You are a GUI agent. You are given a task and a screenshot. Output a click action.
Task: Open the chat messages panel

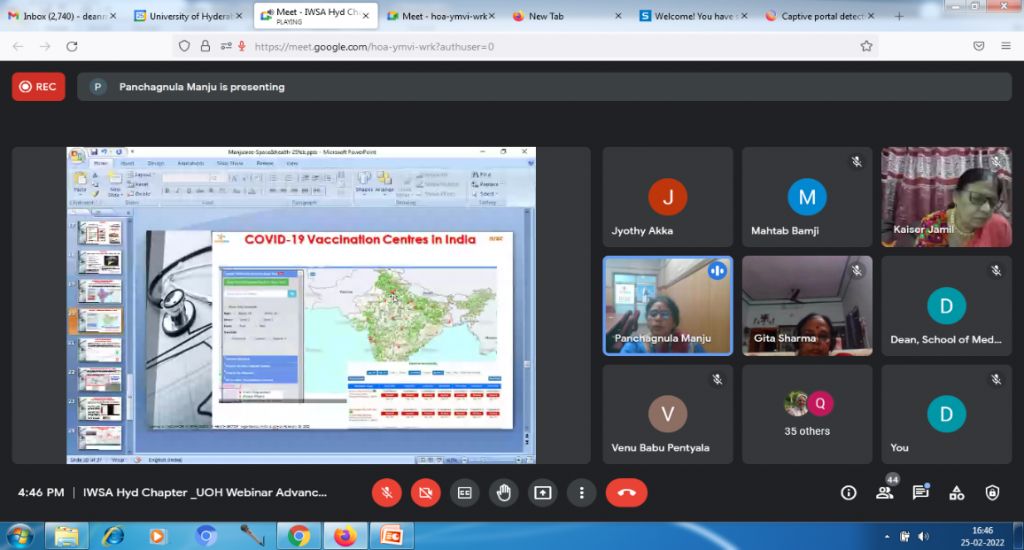(x=920, y=492)
